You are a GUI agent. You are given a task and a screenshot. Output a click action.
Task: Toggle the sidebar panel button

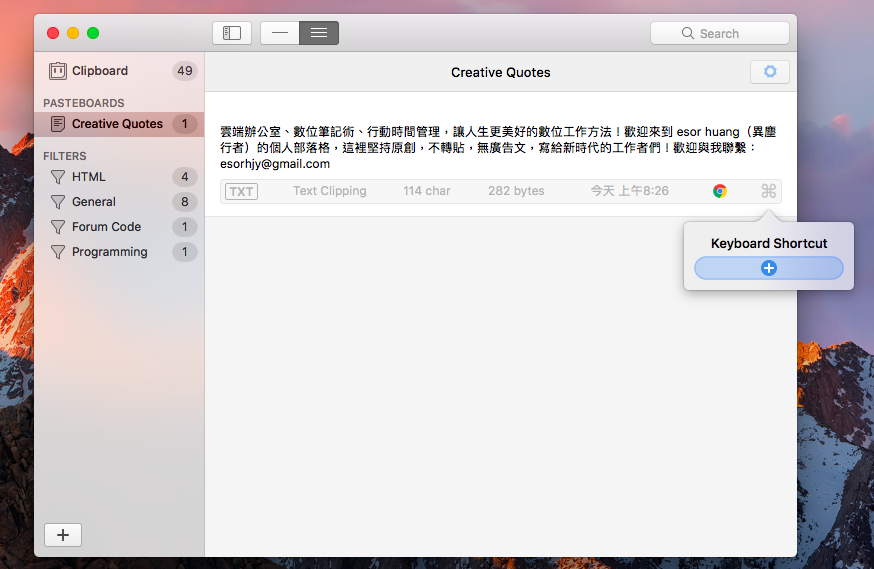(232, 33)
